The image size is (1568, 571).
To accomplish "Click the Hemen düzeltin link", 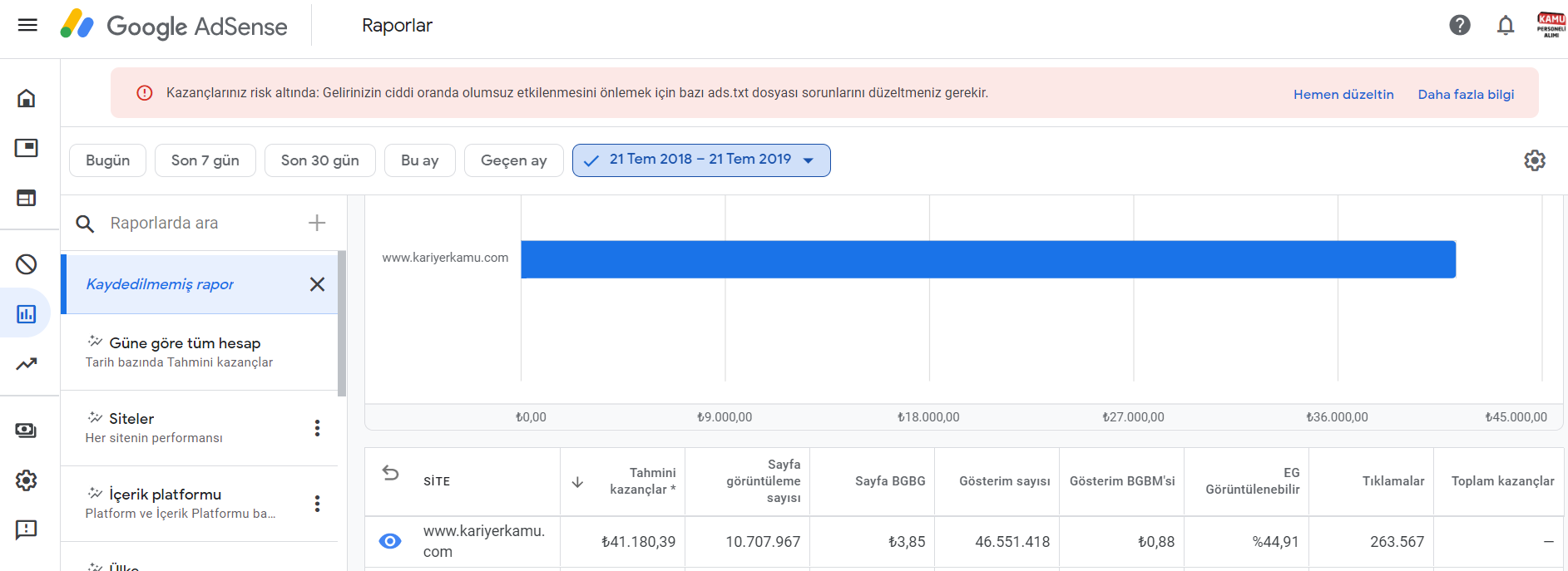I will coord(1343,94).
